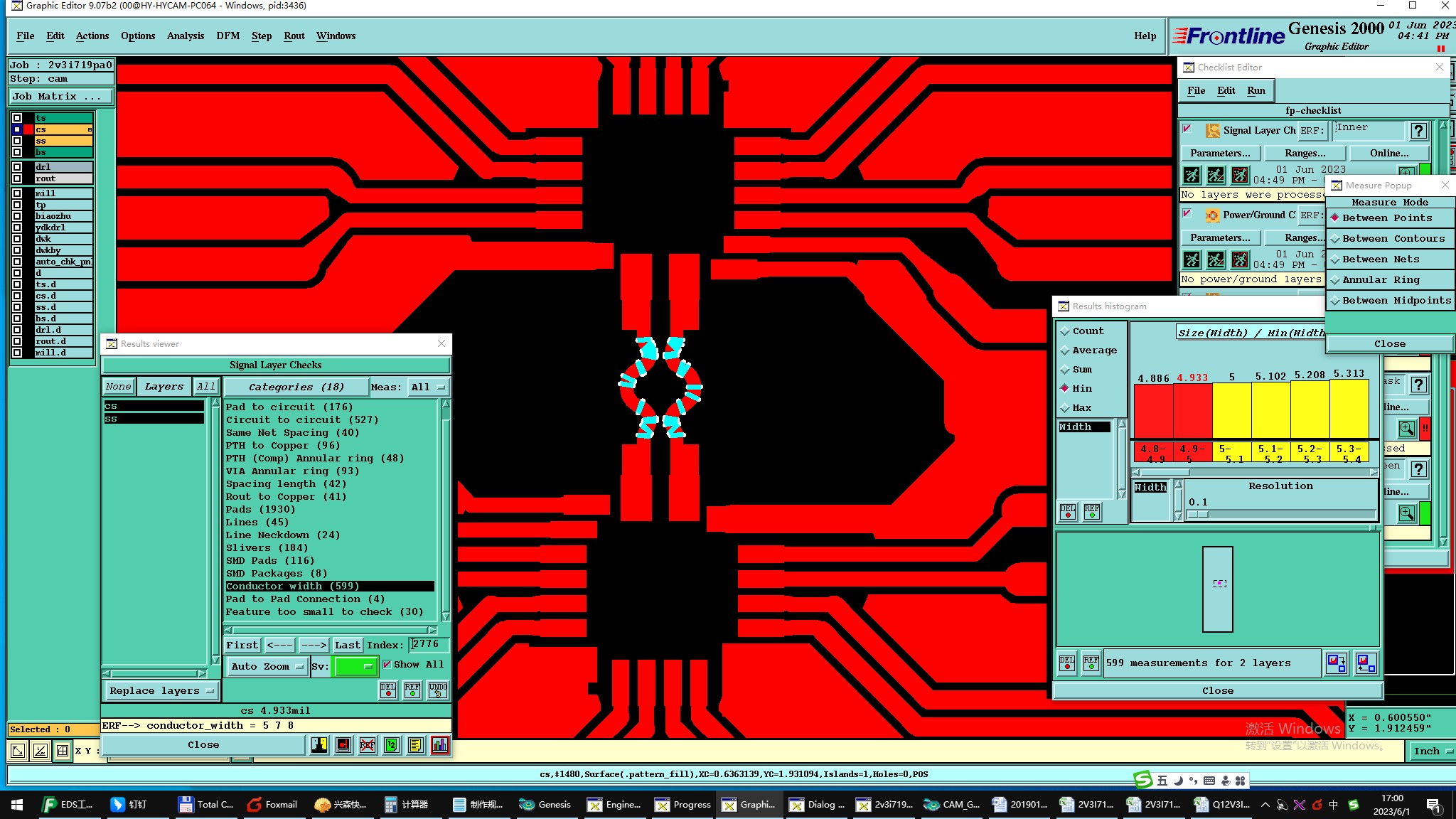The height and width of the screenshot is (819, 1456).
Task: Click the histogram-to-selection arrow icon
Action: pyautogui.click(x=1336, y=663)
